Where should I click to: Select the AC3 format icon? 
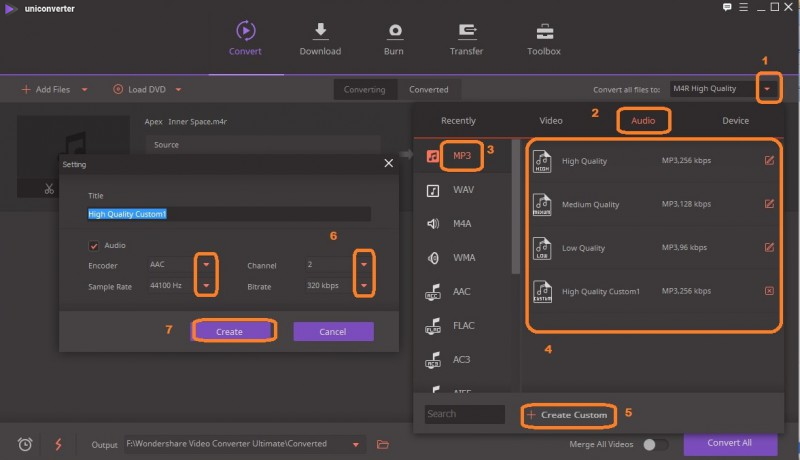433,360
